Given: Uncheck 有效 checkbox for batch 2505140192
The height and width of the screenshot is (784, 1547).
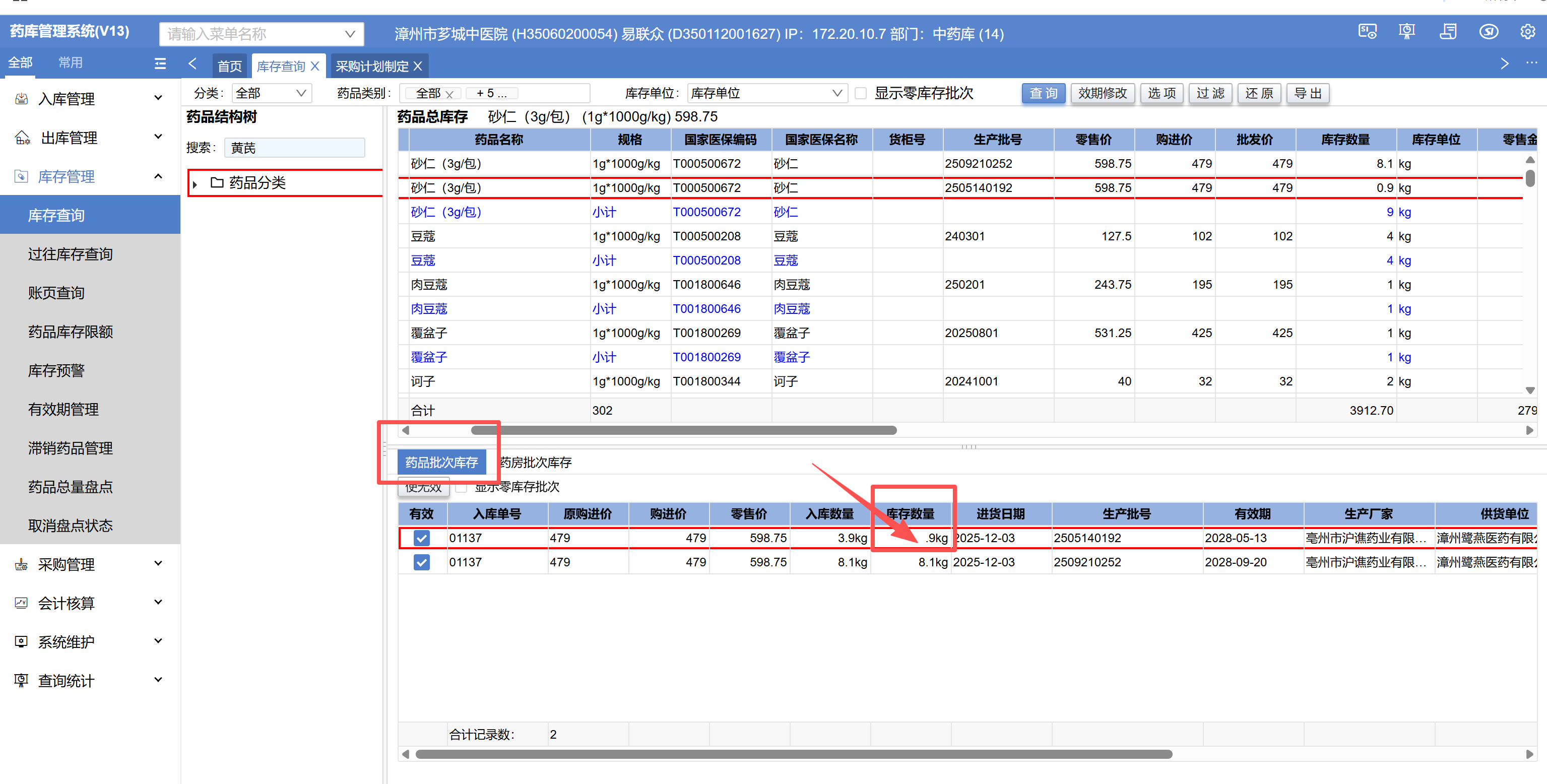Looking at the screenshot, I should (422, 538).
